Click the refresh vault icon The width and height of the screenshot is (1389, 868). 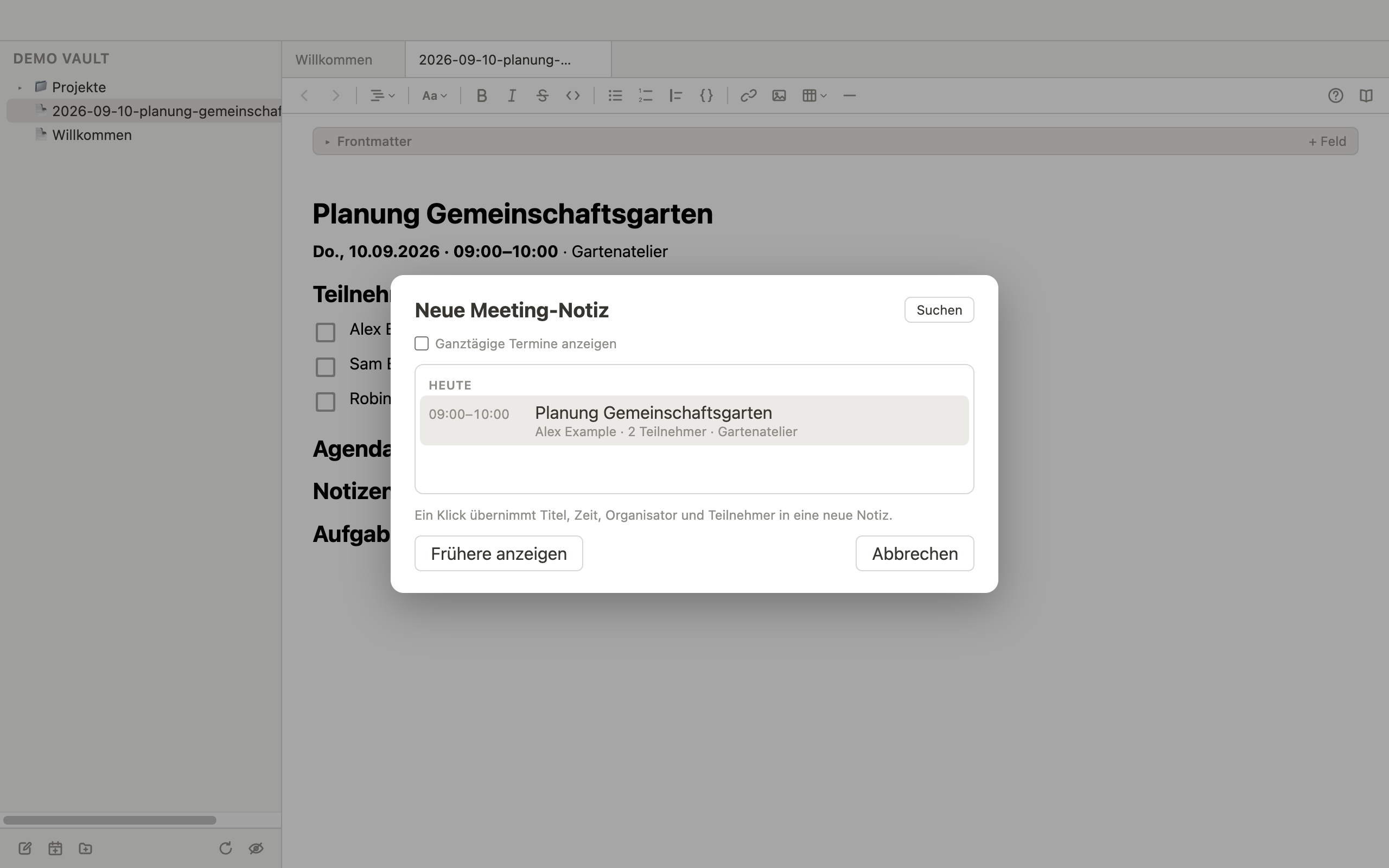[226, 848]
